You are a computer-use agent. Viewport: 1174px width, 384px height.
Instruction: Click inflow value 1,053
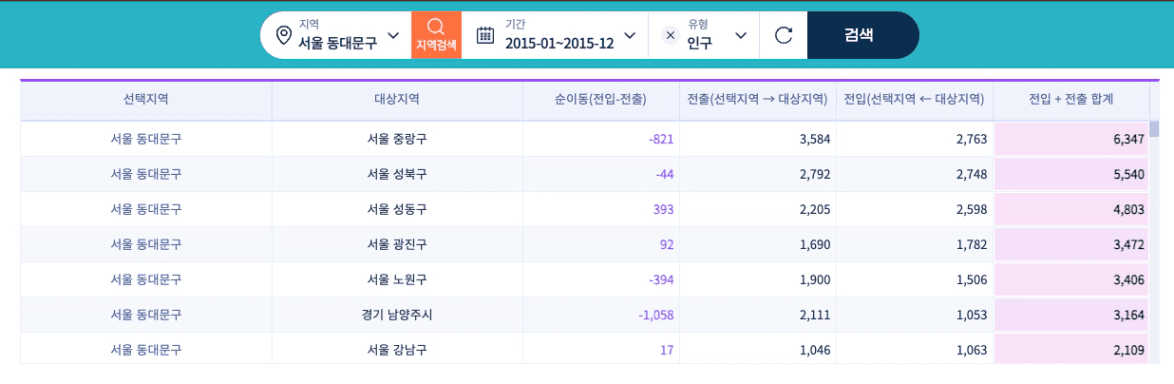[x=973, y=315]
